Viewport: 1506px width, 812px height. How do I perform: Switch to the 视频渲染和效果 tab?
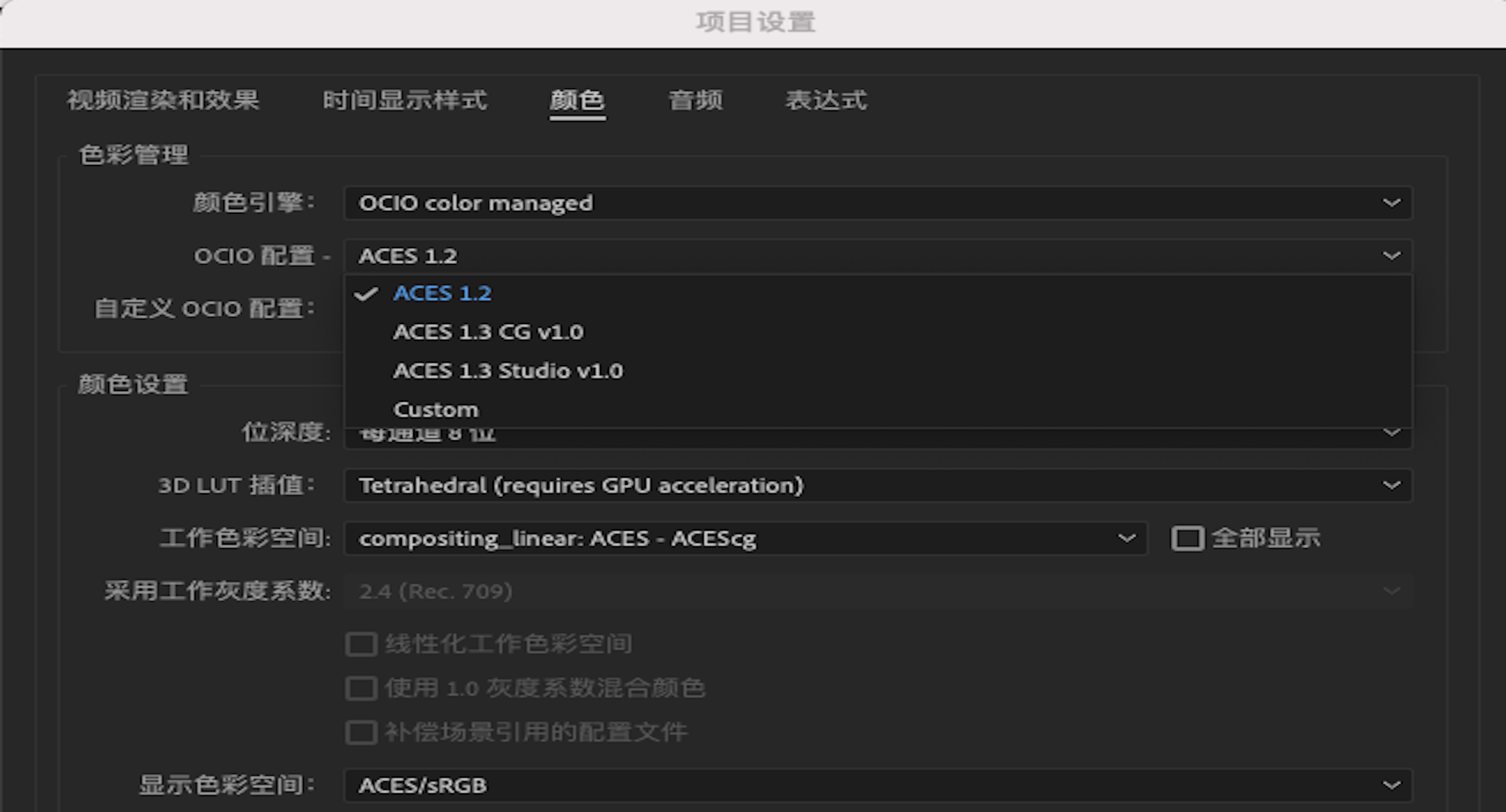[164, 101]
